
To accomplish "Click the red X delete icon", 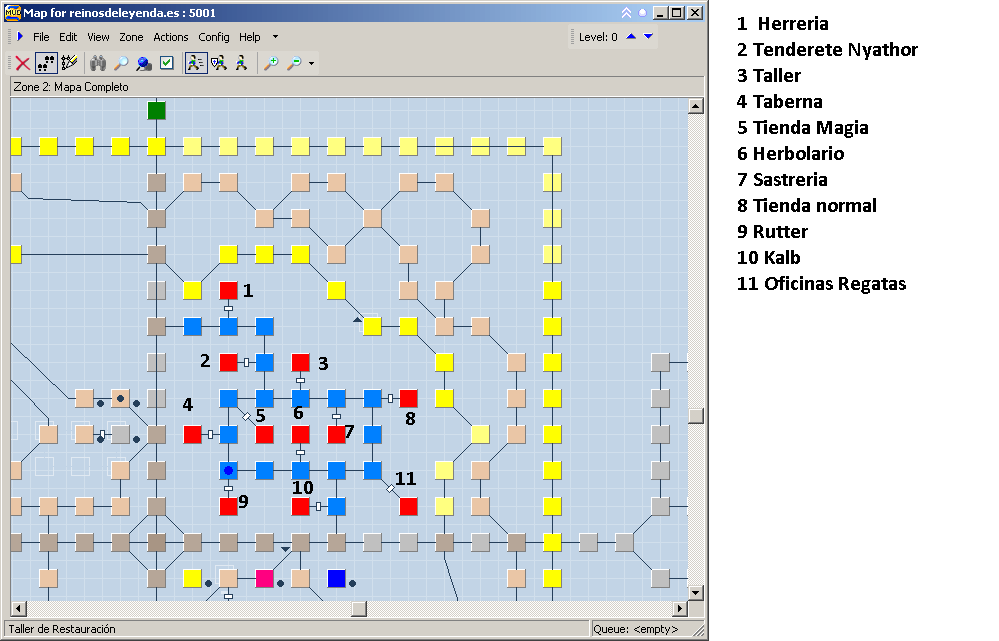I will pos(22,63).
